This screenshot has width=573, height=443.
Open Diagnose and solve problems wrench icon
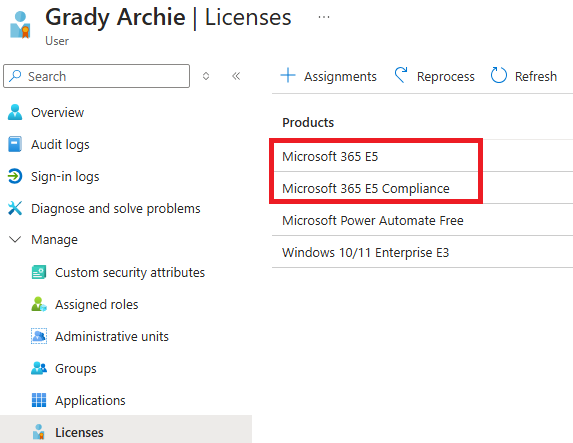(15, 208)
